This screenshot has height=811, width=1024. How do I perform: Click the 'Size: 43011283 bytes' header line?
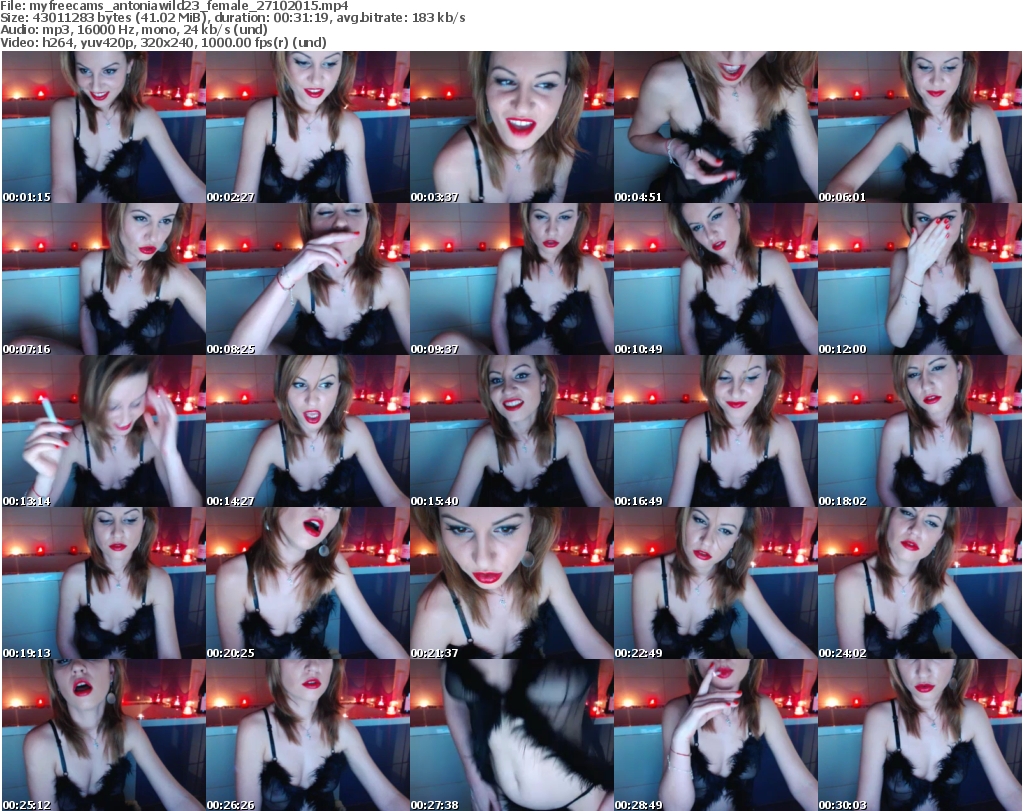click(x=232, y=18)
